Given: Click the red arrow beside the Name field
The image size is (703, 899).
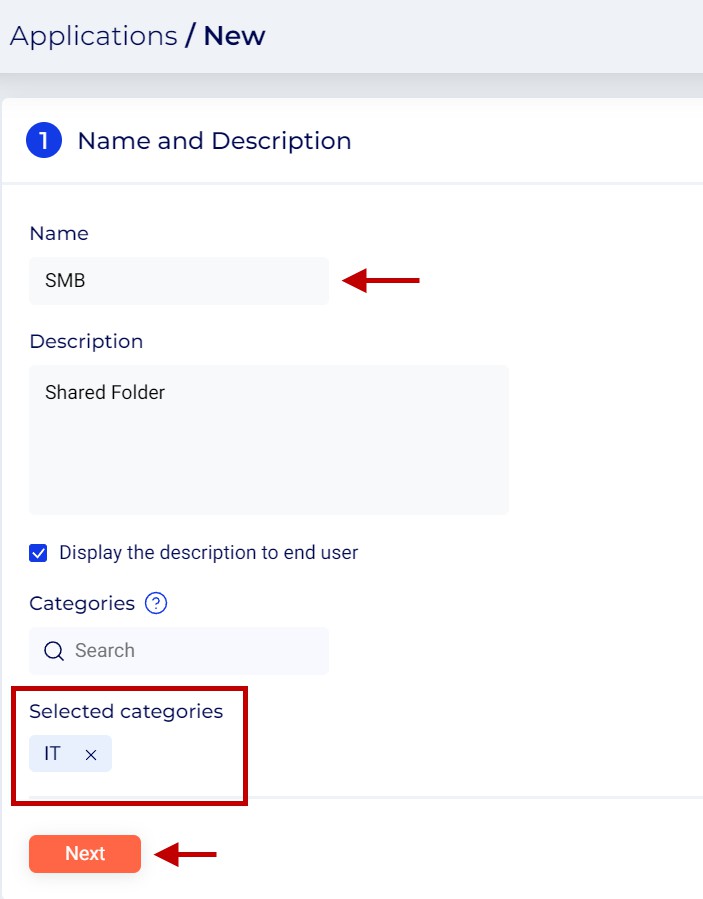Looking at the screenshot, I should pyautogui.click(x=381, y=281).
